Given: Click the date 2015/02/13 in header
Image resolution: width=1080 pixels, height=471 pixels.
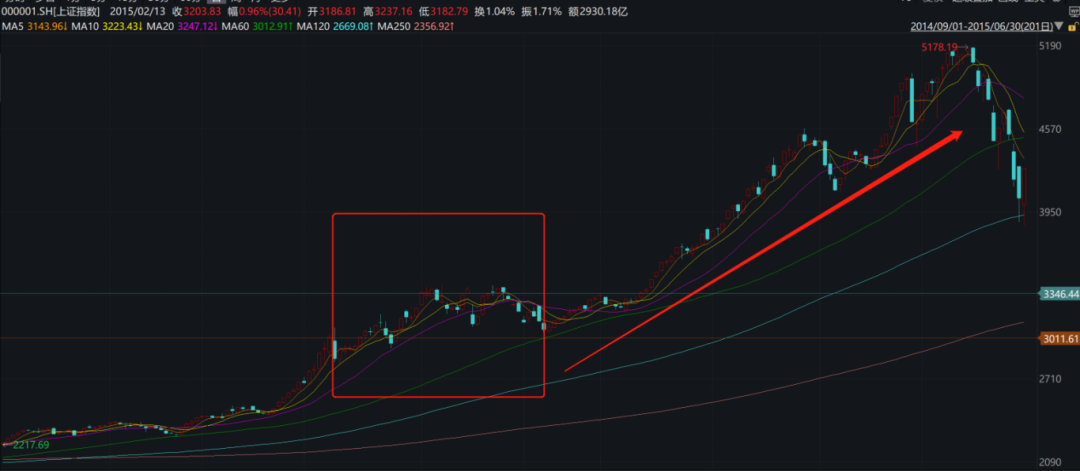Looking at the screenshot, I should pos(138,12).
